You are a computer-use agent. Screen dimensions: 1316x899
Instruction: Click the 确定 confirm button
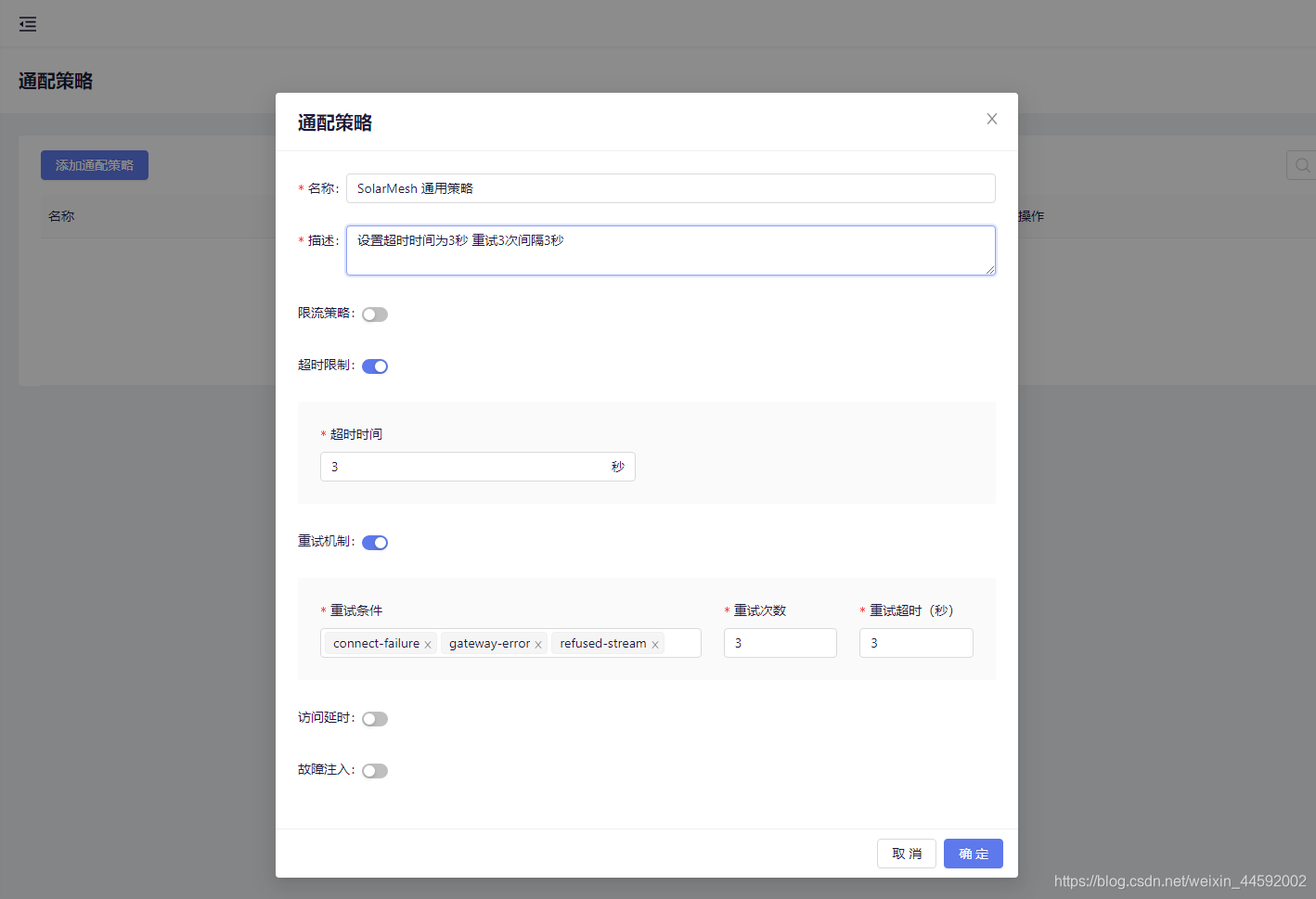point(974,854)
